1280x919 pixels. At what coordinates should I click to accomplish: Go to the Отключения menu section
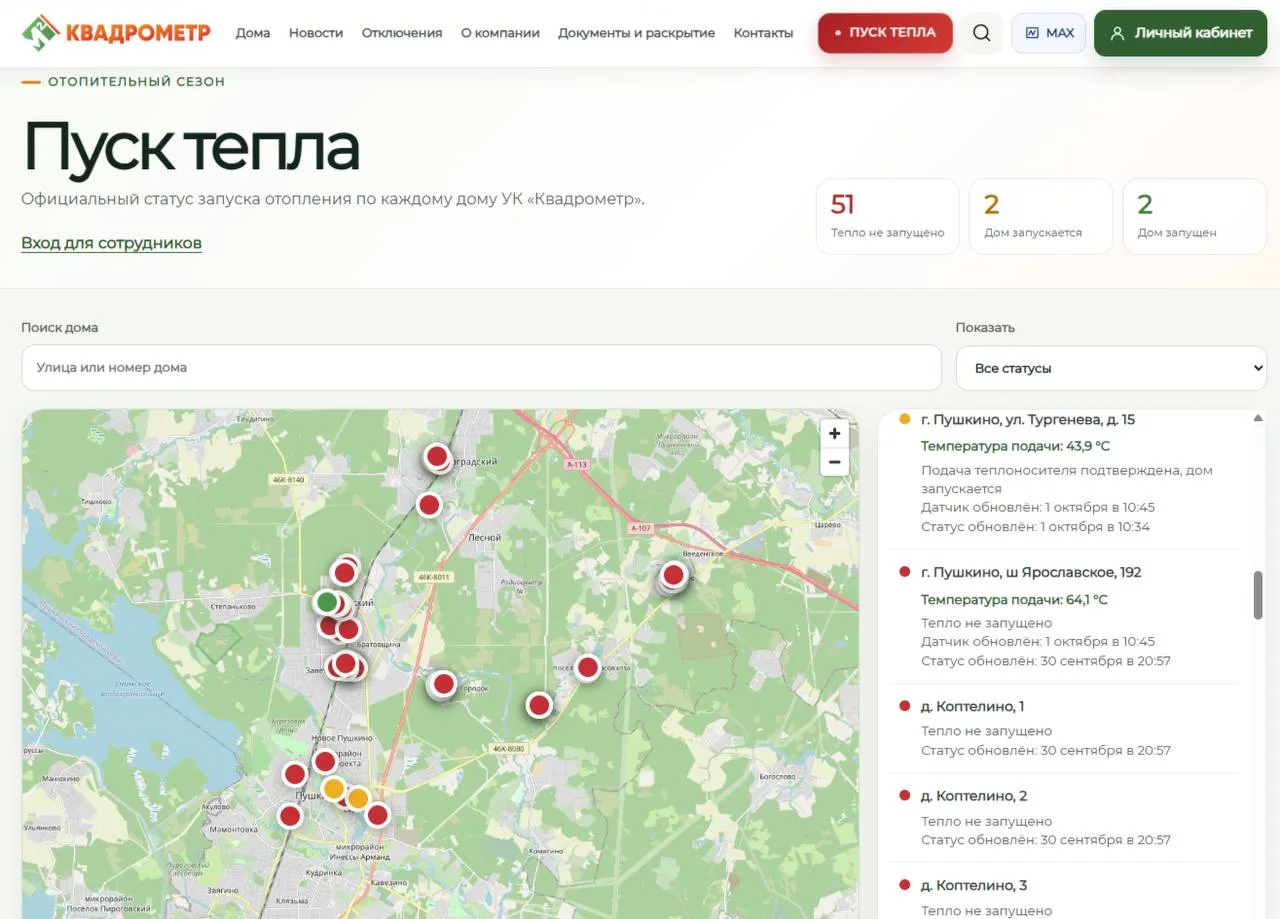click(402, 33)
